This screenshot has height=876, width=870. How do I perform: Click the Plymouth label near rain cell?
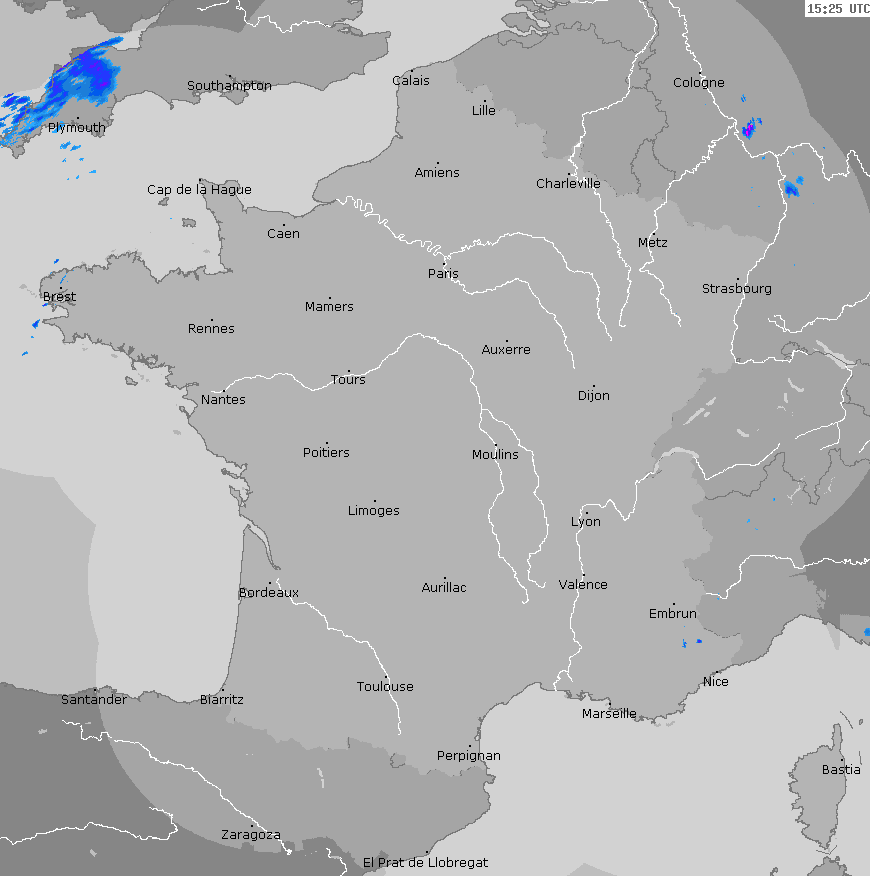point(77,128)
